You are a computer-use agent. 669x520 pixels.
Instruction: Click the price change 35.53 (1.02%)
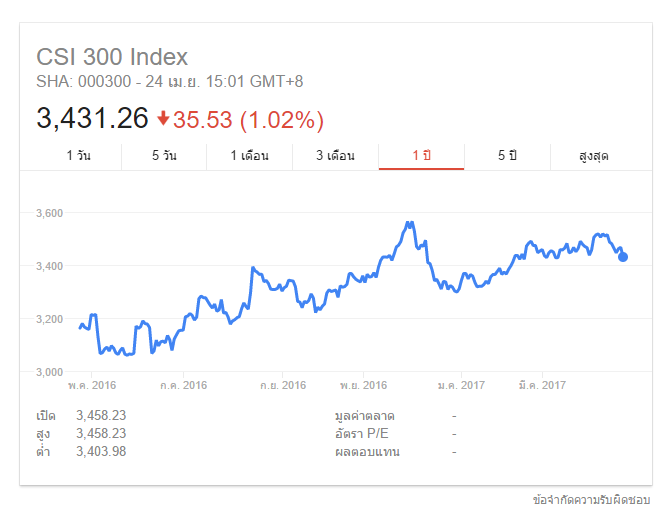(x=248, y=120)
